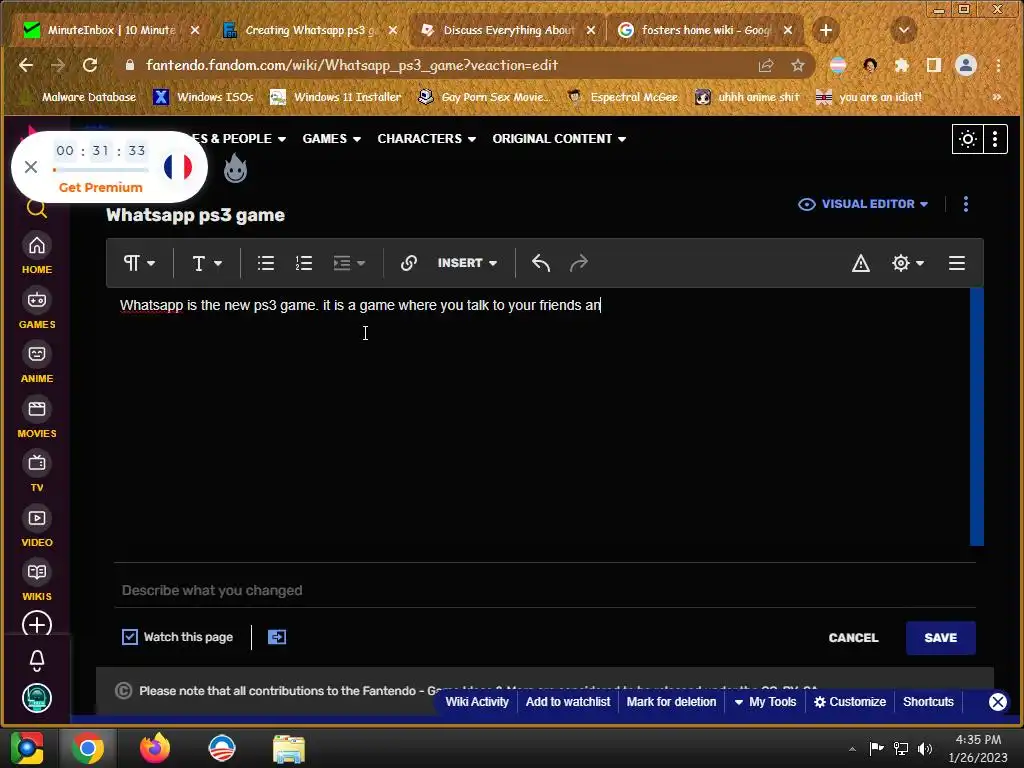Open the ORIGINAL CONTENT navigation menu
1024x768 pixels.
(559, 138)
